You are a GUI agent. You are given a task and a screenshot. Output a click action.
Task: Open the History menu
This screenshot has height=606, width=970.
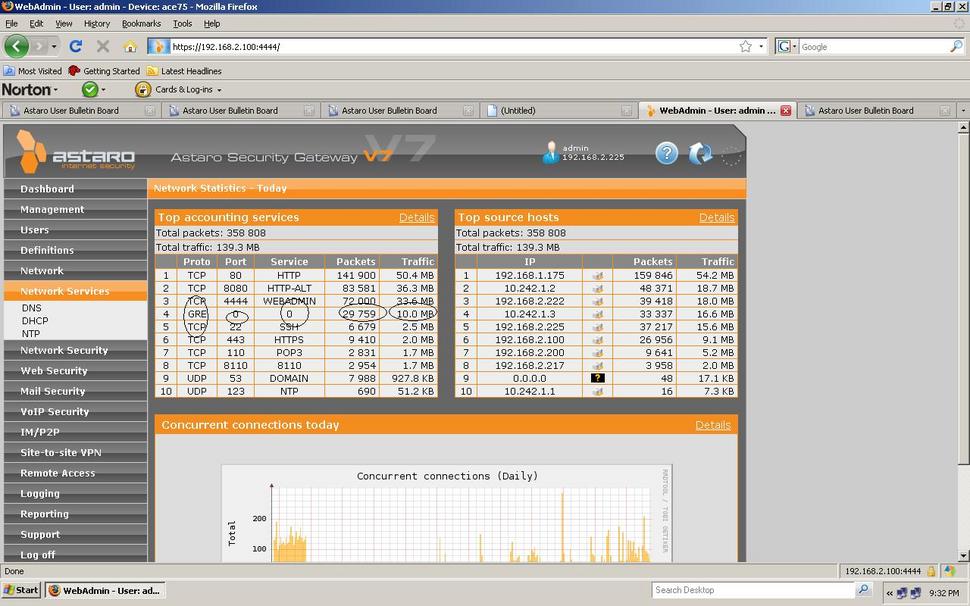click(97, 23)
